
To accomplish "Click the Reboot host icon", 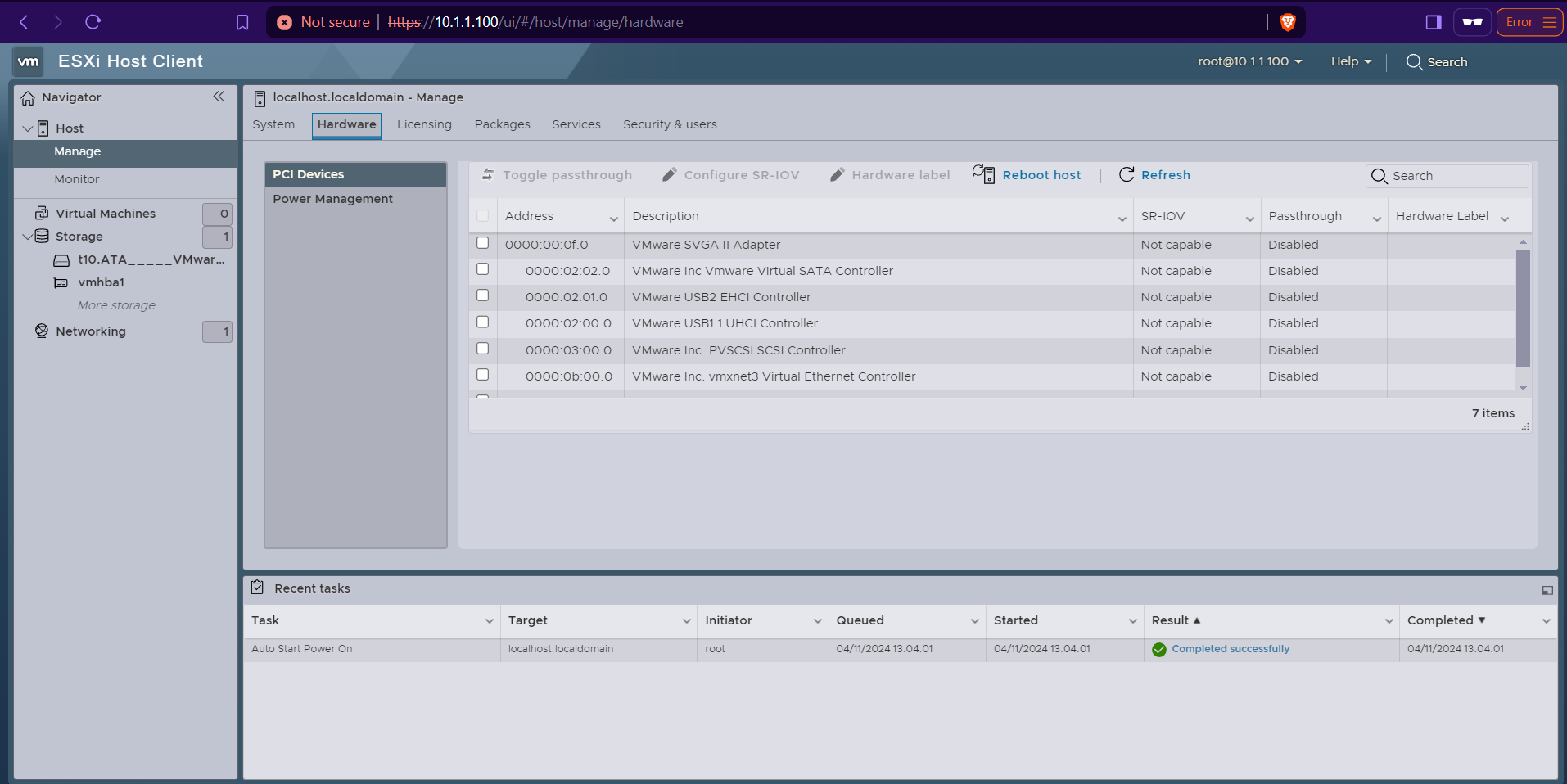I will (983, 173).
